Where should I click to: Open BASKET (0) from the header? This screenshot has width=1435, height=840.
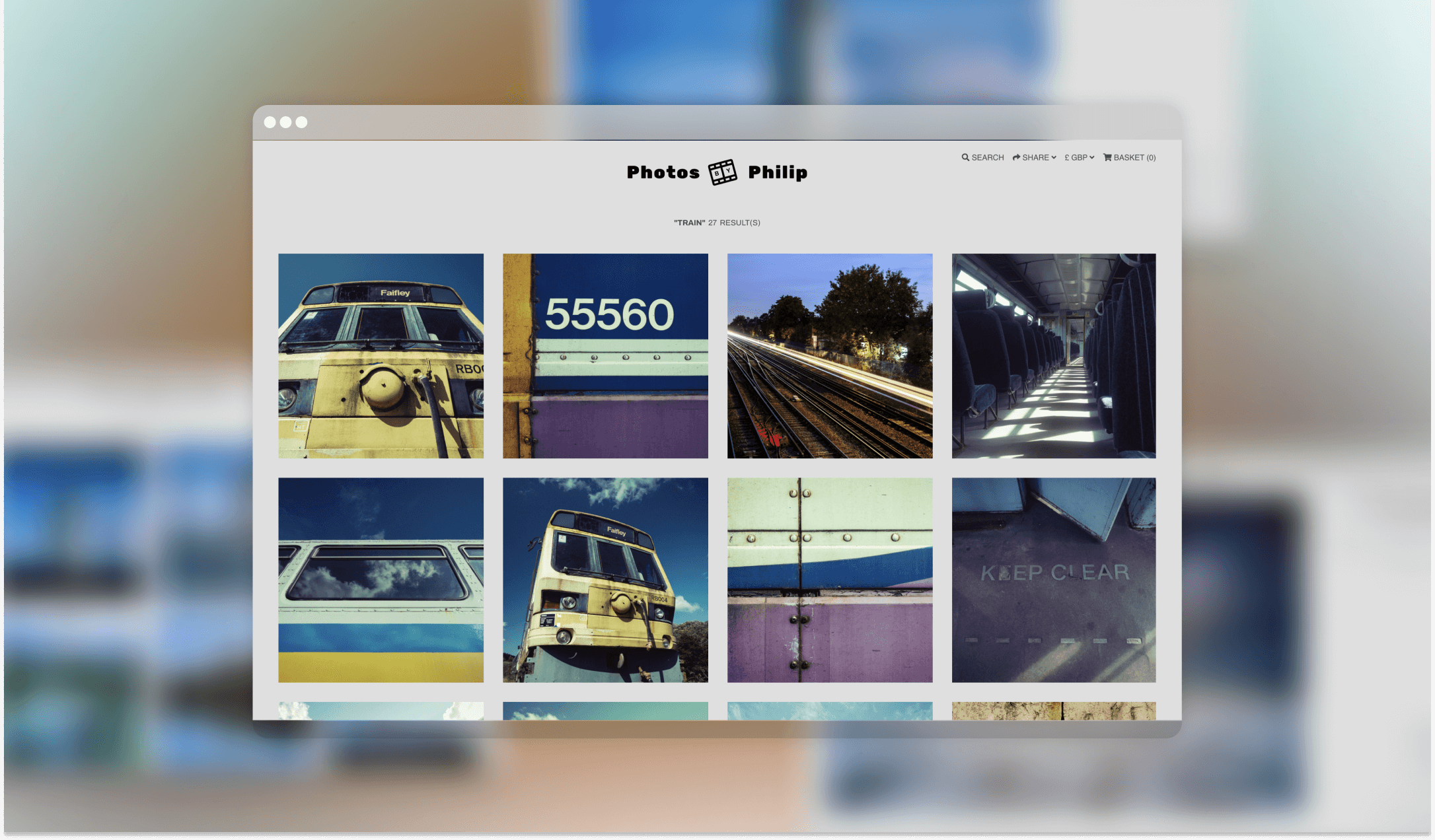(1129, 157)
